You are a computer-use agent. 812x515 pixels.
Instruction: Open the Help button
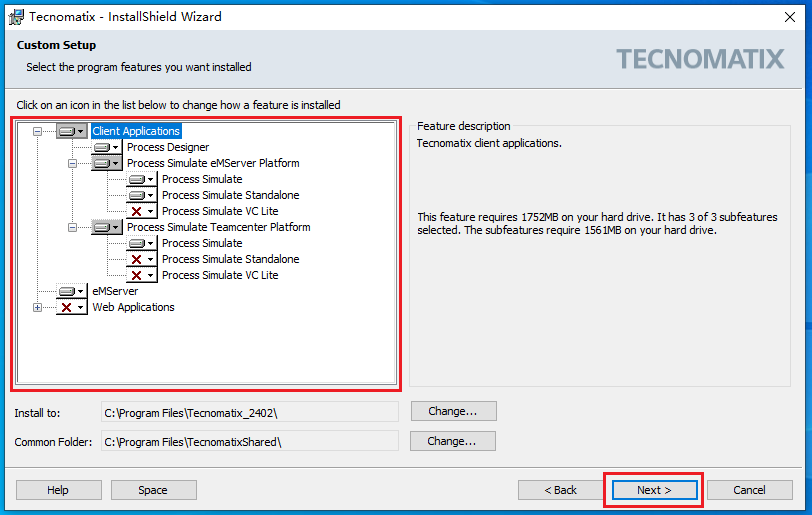(x=58, y=490)
